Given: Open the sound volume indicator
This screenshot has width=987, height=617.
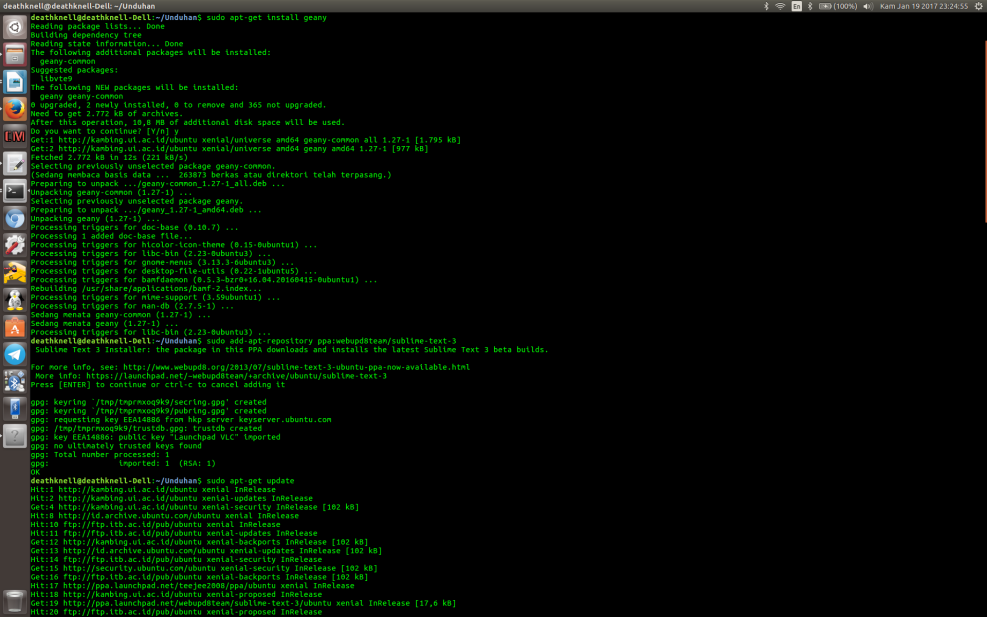Looking at the screenshot, I should [x=867, y=6].
